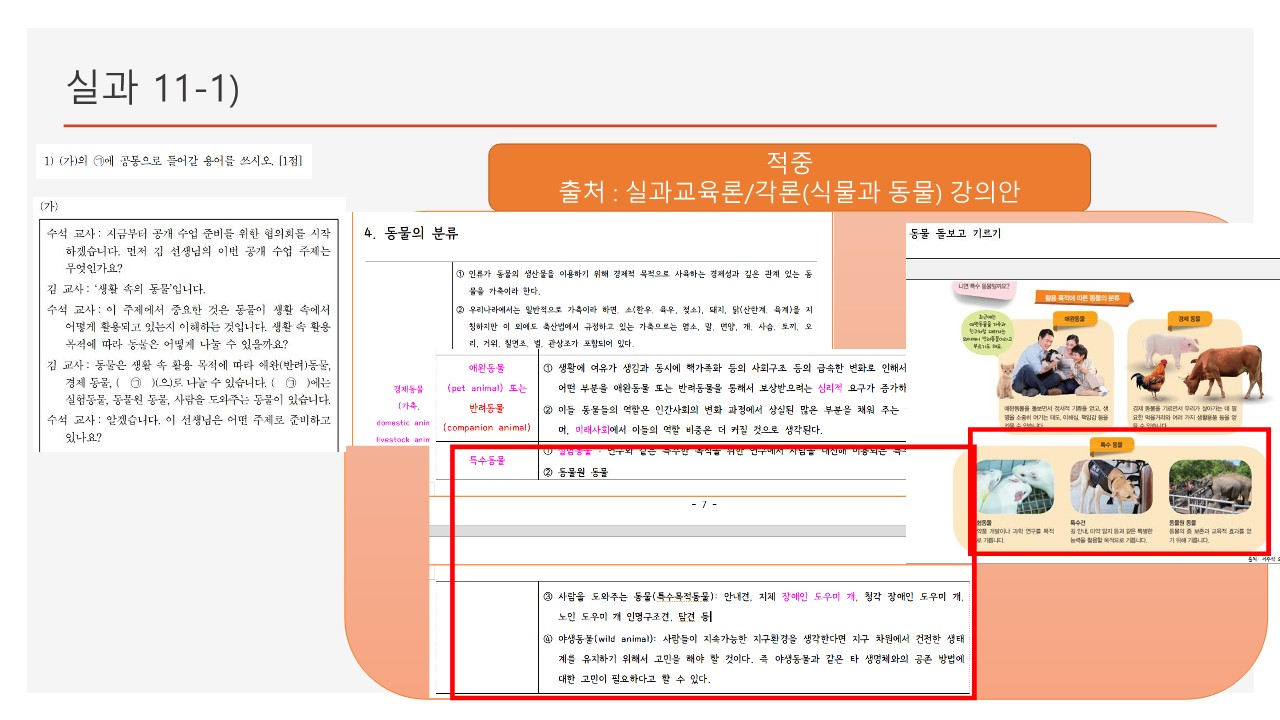Click the pink '애완동물' cell in the table
1280x720 pixels.
(x=487, y=368)
